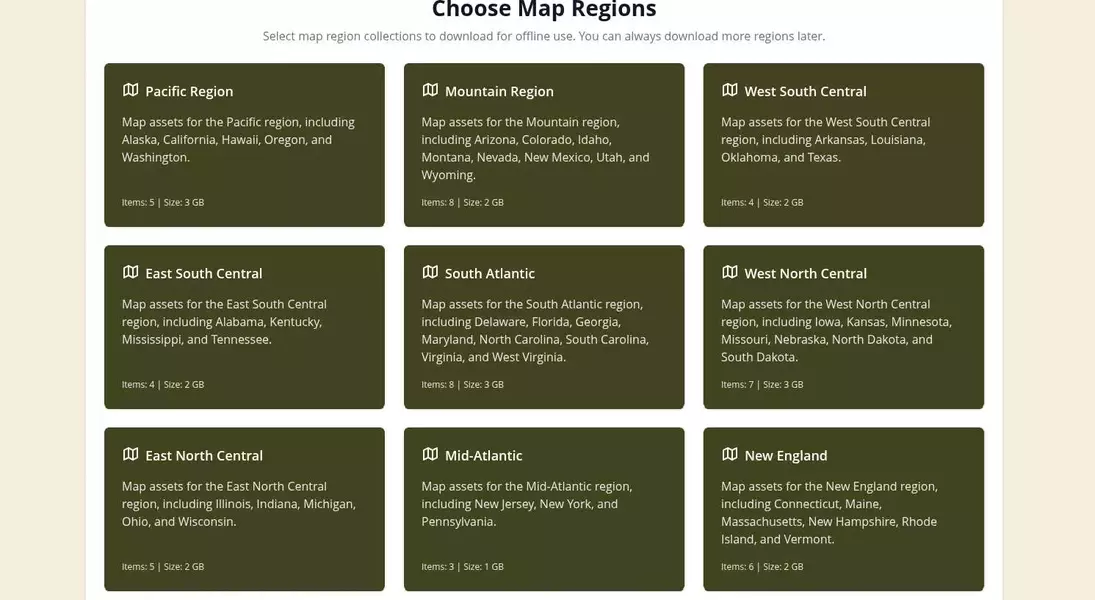The height and width of the screenshot is (600, 1095).
Task: Choose the Mountain Region description text
Action: tap(535, 148)
